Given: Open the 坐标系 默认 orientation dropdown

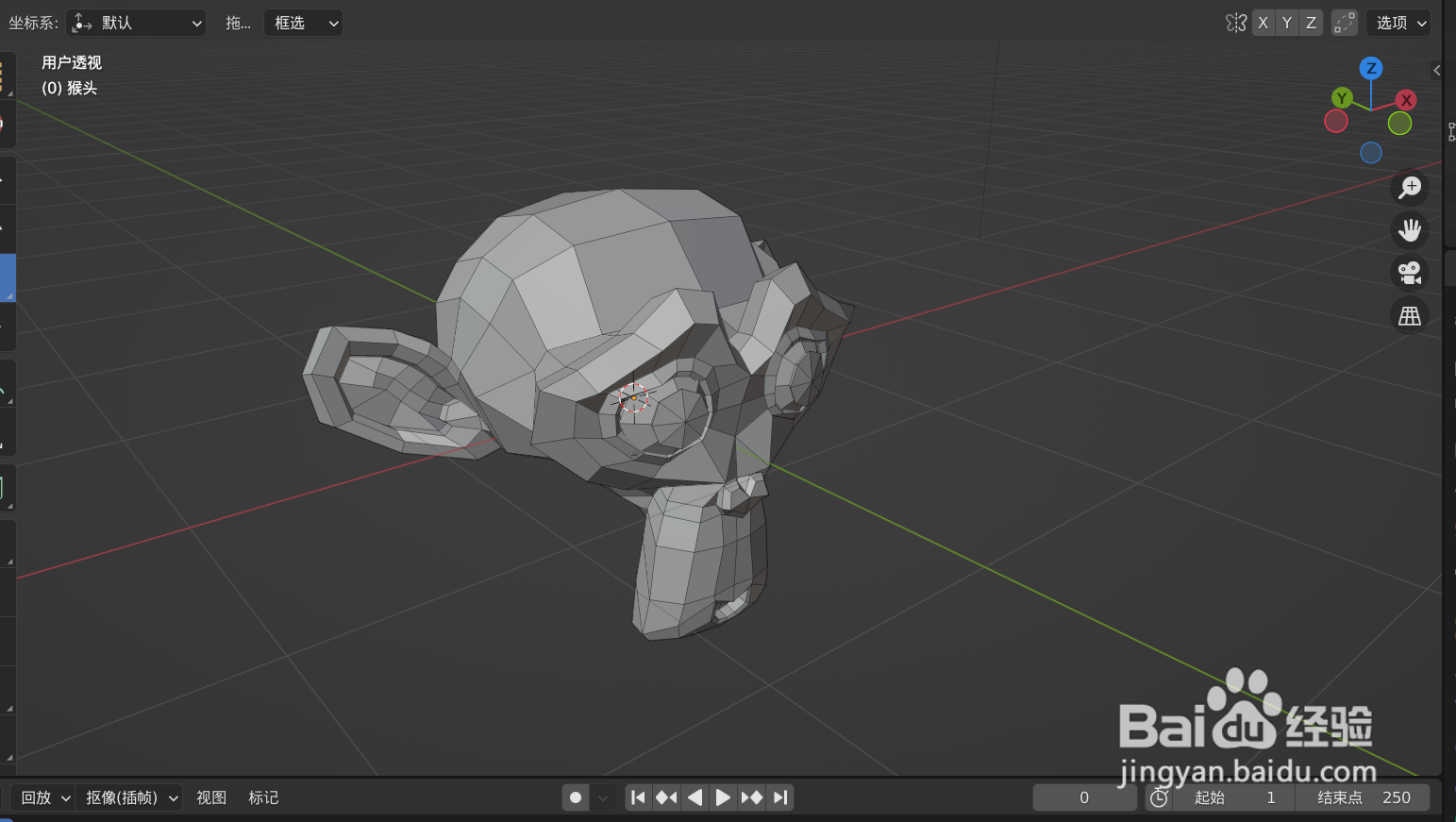Looking at the screenshot, I should coord(136,23).
